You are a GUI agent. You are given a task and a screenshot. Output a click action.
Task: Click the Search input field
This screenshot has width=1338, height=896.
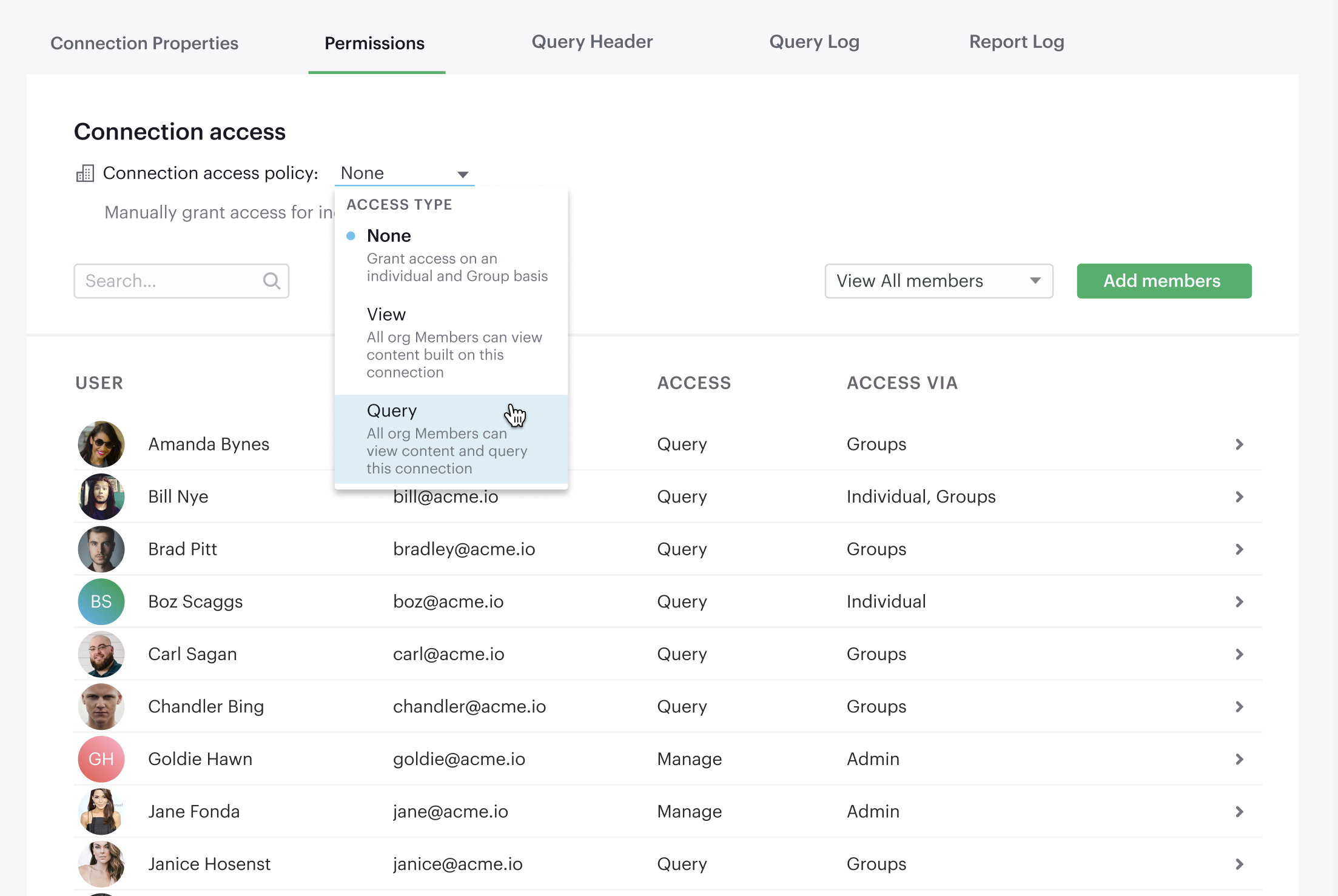click(x=181, y=281)
